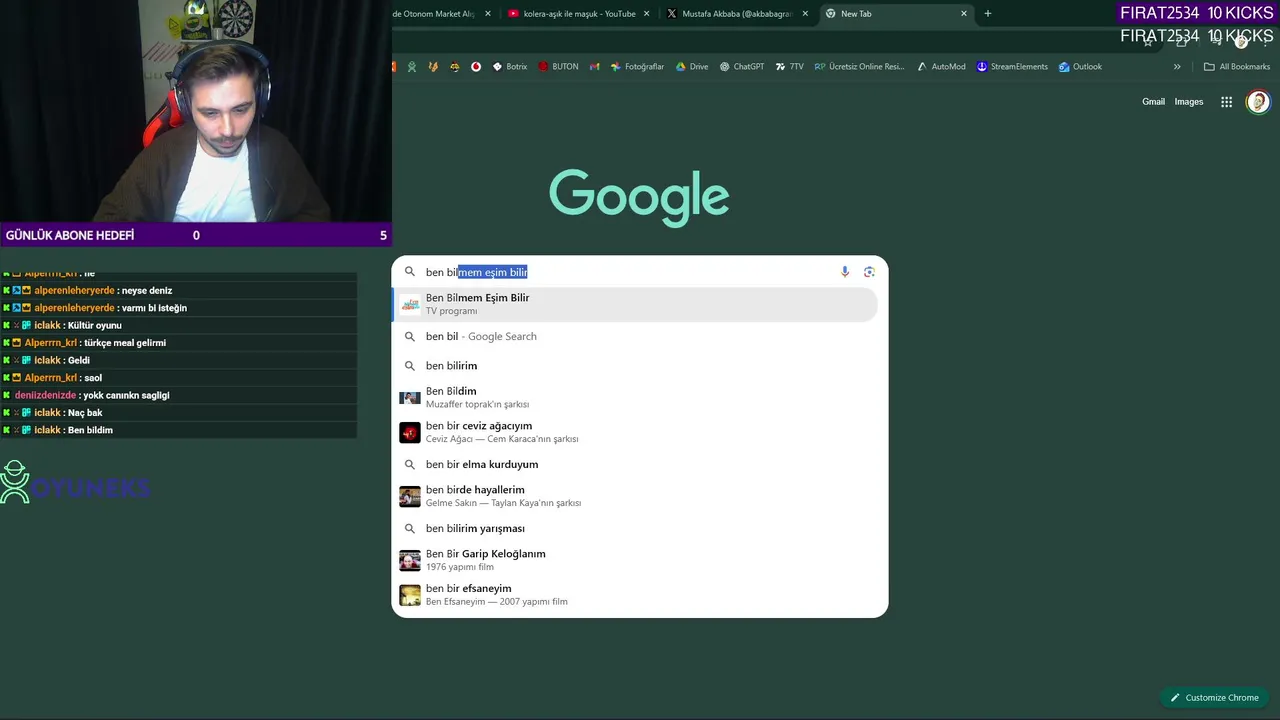Open Google Lens image search icon
1280x720 pixels.
[x=869, y=272]
